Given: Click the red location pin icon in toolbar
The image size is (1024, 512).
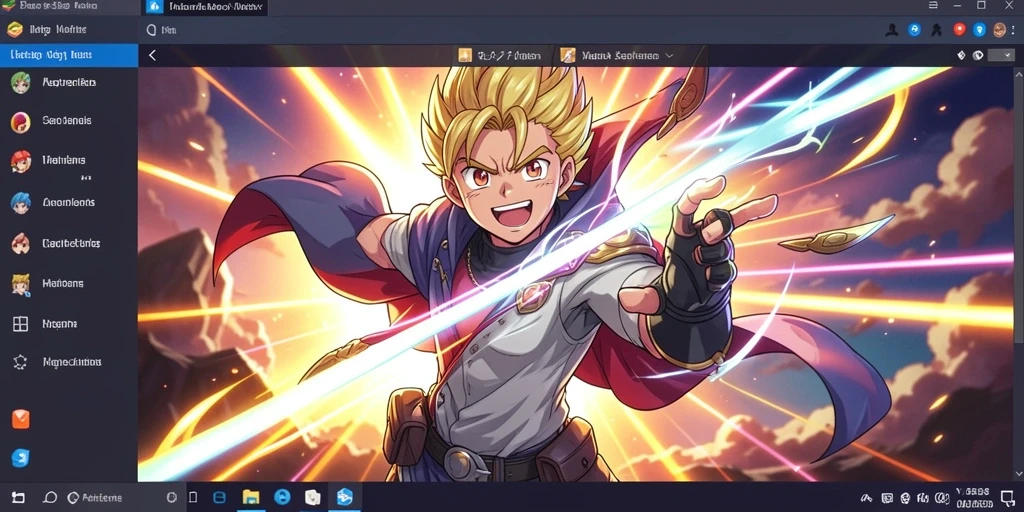Looking at the screenshot, I should tap(959, 29).
